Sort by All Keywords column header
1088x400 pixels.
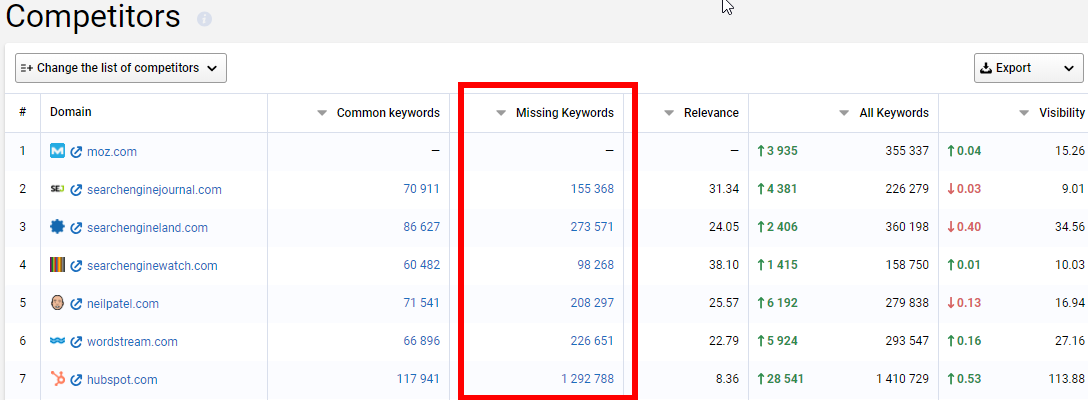[893, 113]
